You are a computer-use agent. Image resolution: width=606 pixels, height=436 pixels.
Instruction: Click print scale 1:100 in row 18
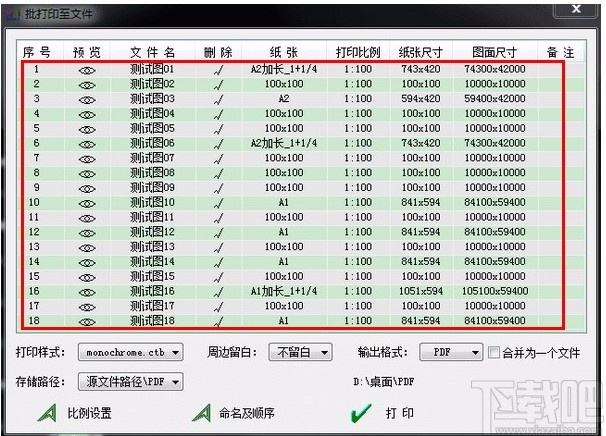pos(358,321)
